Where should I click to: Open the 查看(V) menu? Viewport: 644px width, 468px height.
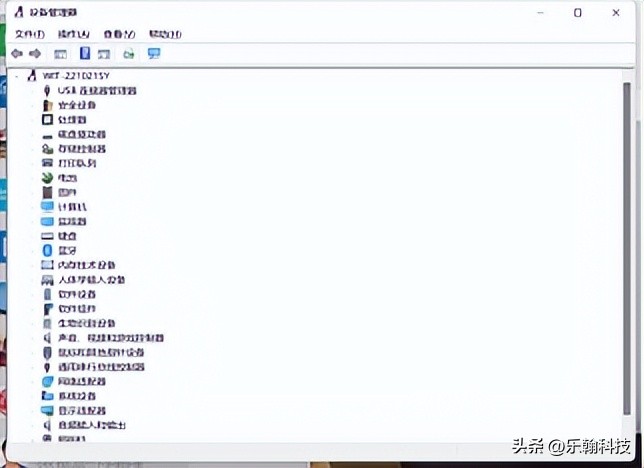tap(119, 34)
